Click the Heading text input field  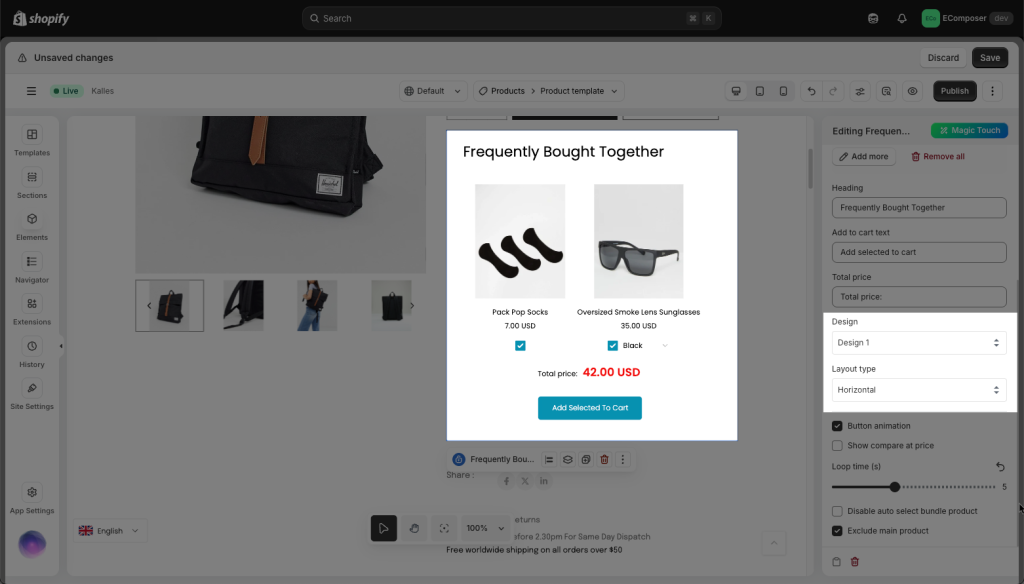coord(918,208)
